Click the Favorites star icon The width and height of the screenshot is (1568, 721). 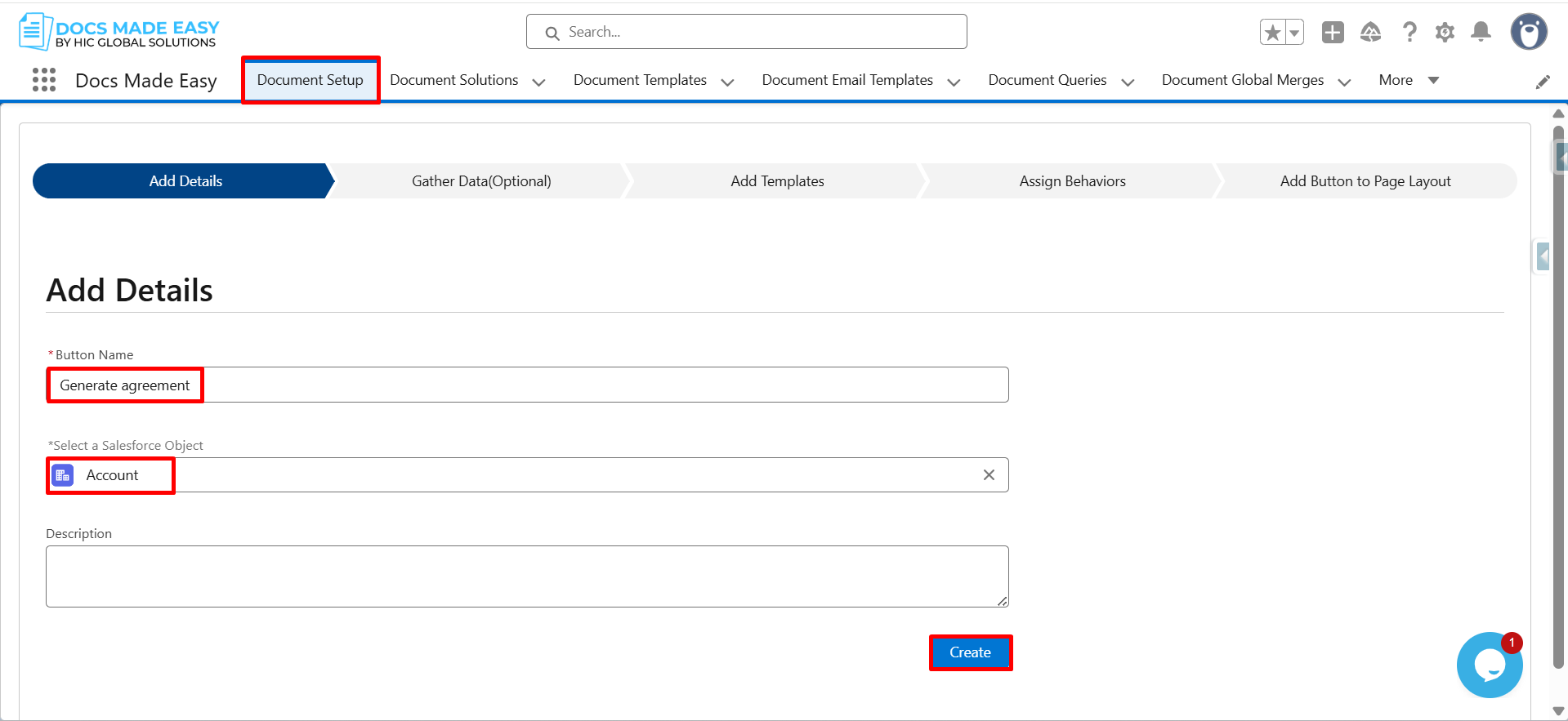point(1272,33)
